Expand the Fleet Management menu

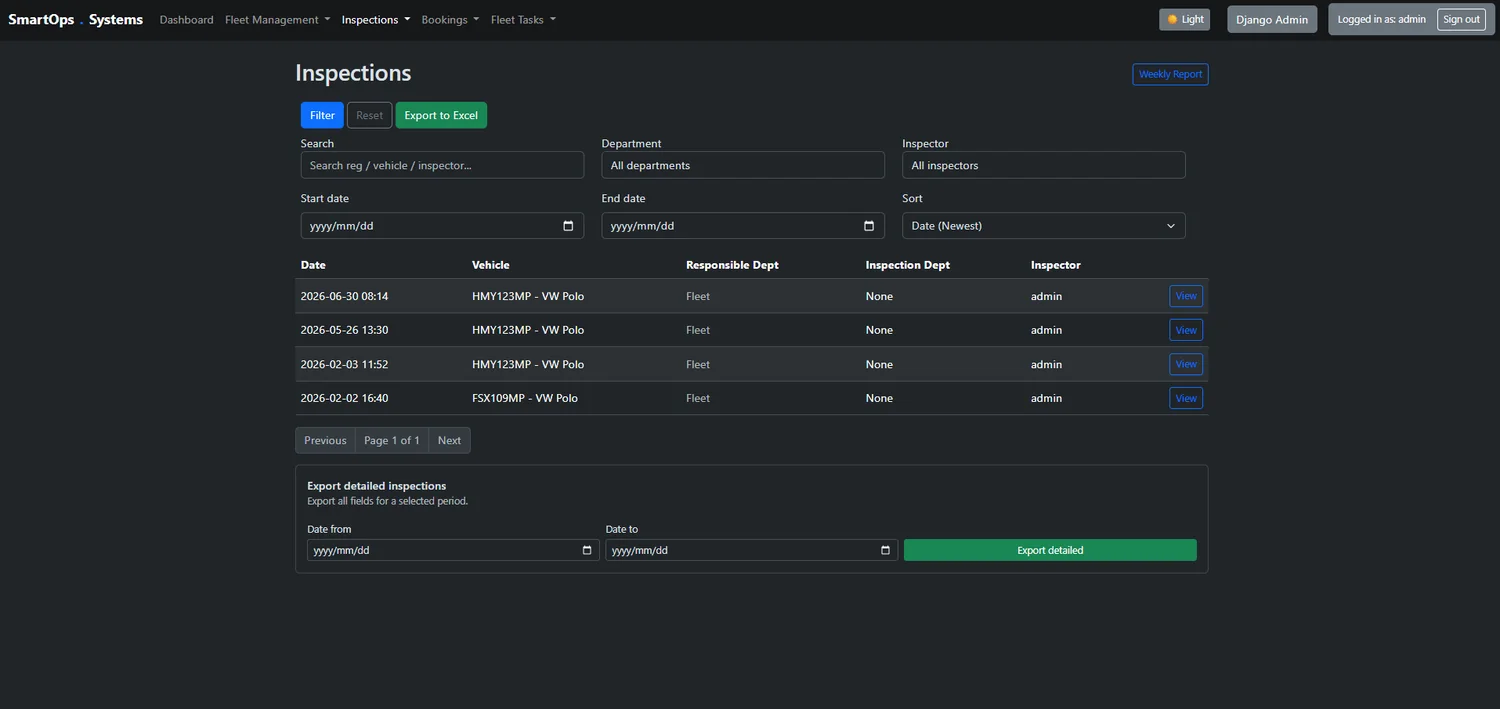coord(277,20)
